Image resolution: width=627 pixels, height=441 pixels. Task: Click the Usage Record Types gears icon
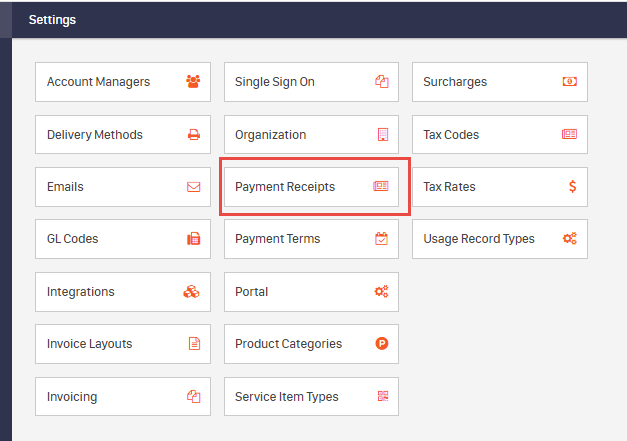pos(570,239)
